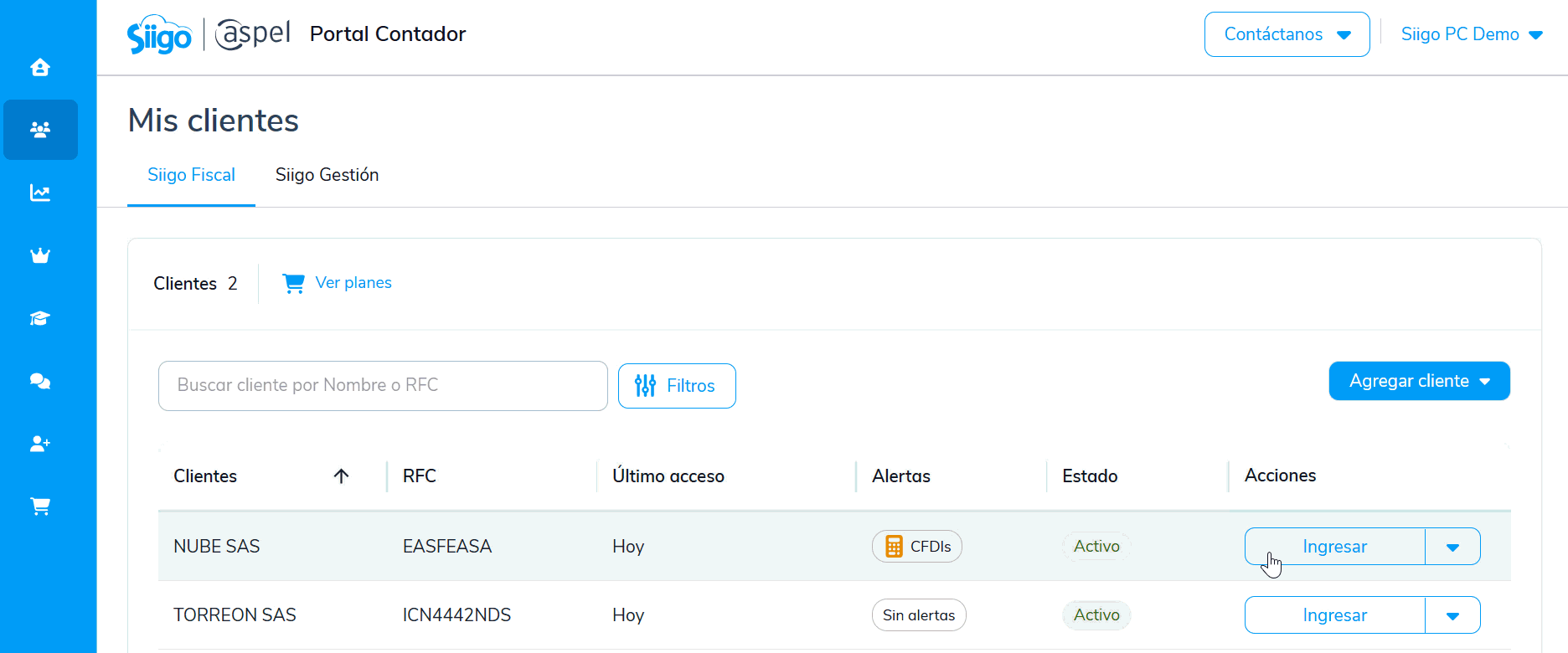Viewport: 1568px width, 653px height.
Task: Open the Filtros button
Action: pyautogui.click(x=677, y=386)
